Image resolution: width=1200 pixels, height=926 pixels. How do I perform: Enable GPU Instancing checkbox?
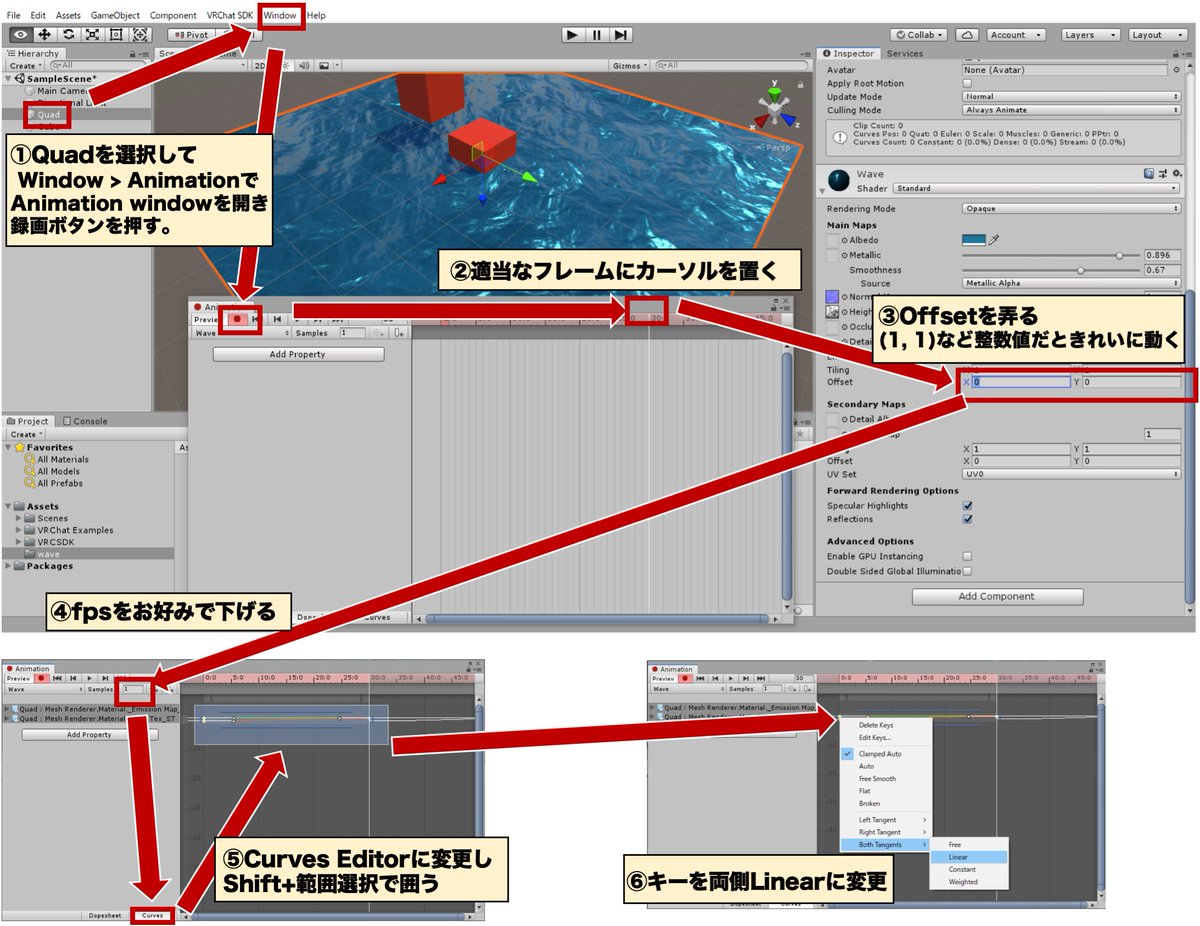968,557
